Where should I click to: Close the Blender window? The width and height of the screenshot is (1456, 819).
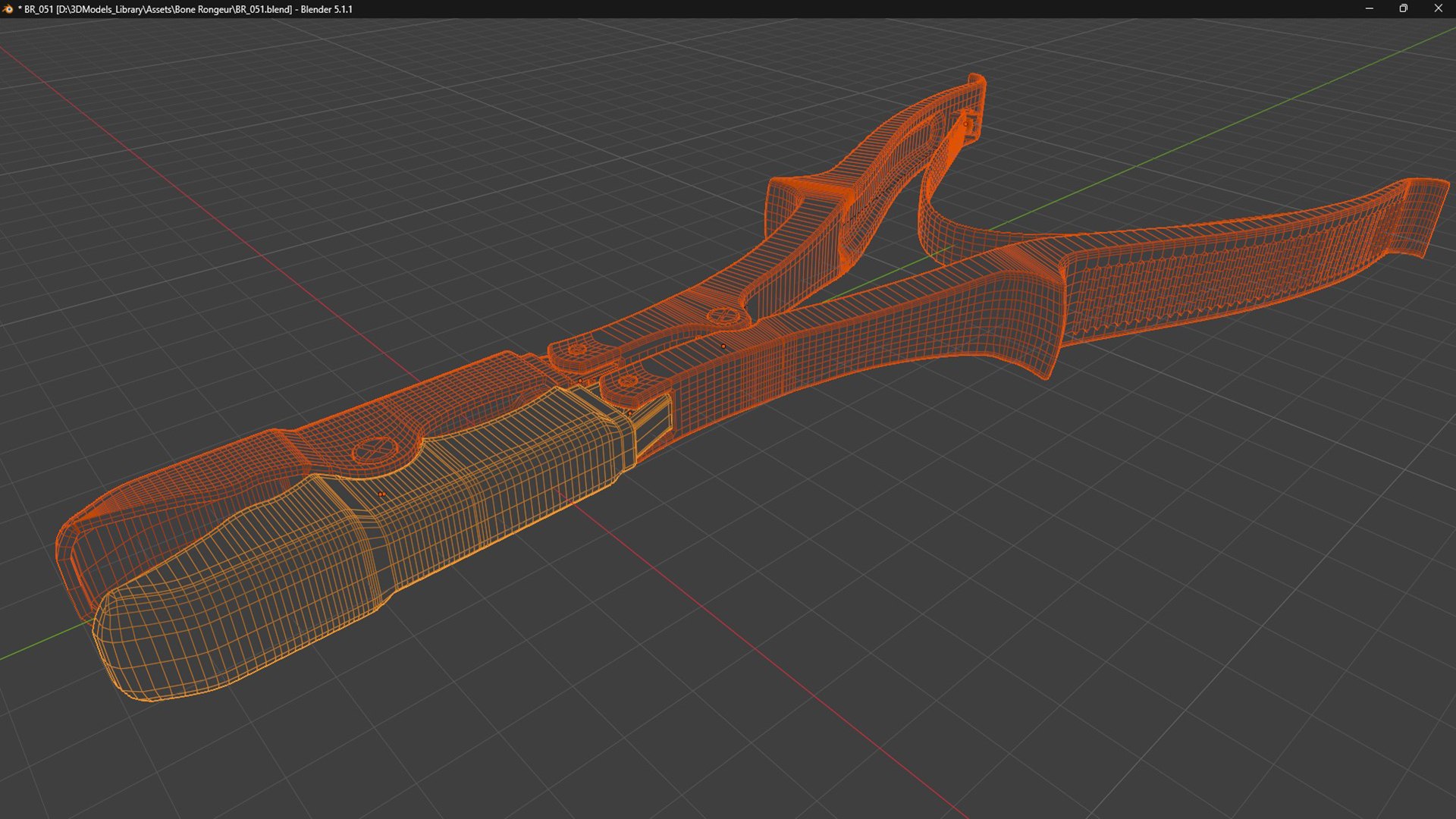[1439, 9]
